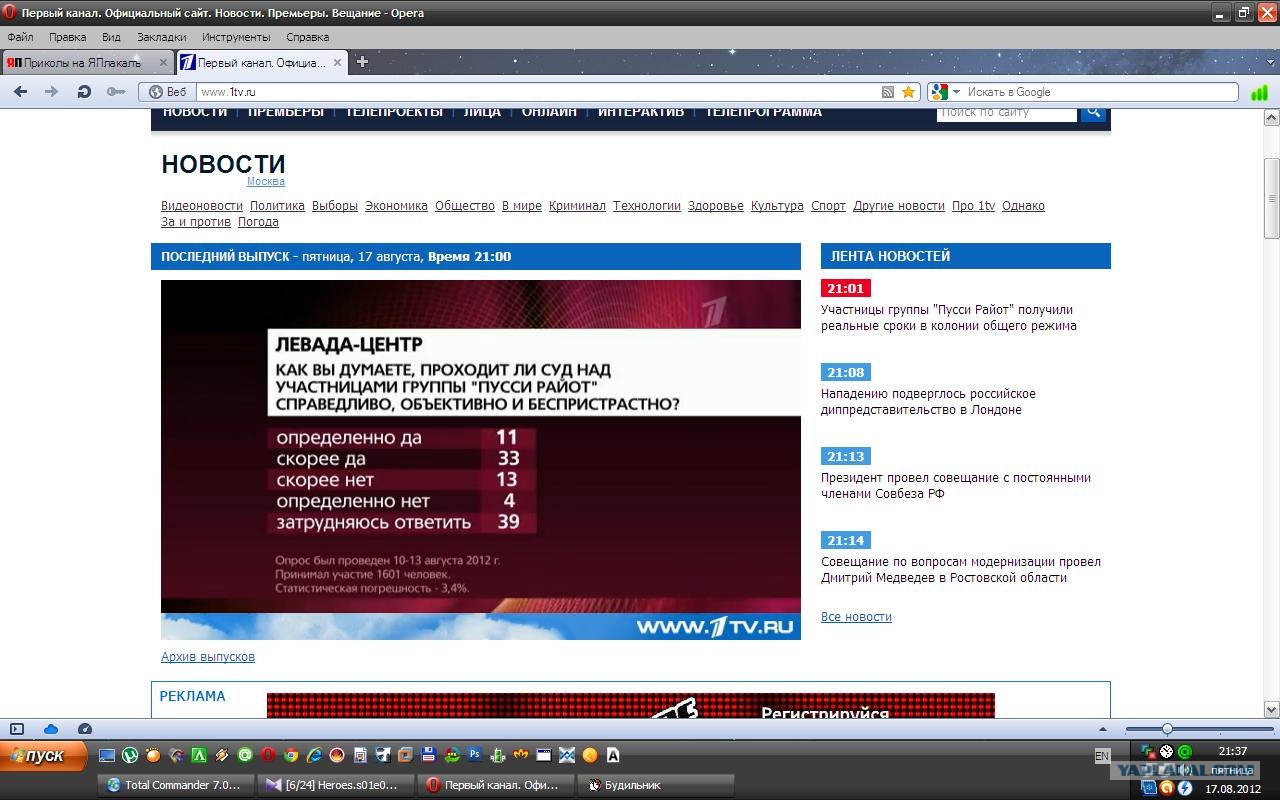Focus the address bar showing www.1tv.ru
This screenshot has width=1280, height=800.
click(x=537, y=92)
